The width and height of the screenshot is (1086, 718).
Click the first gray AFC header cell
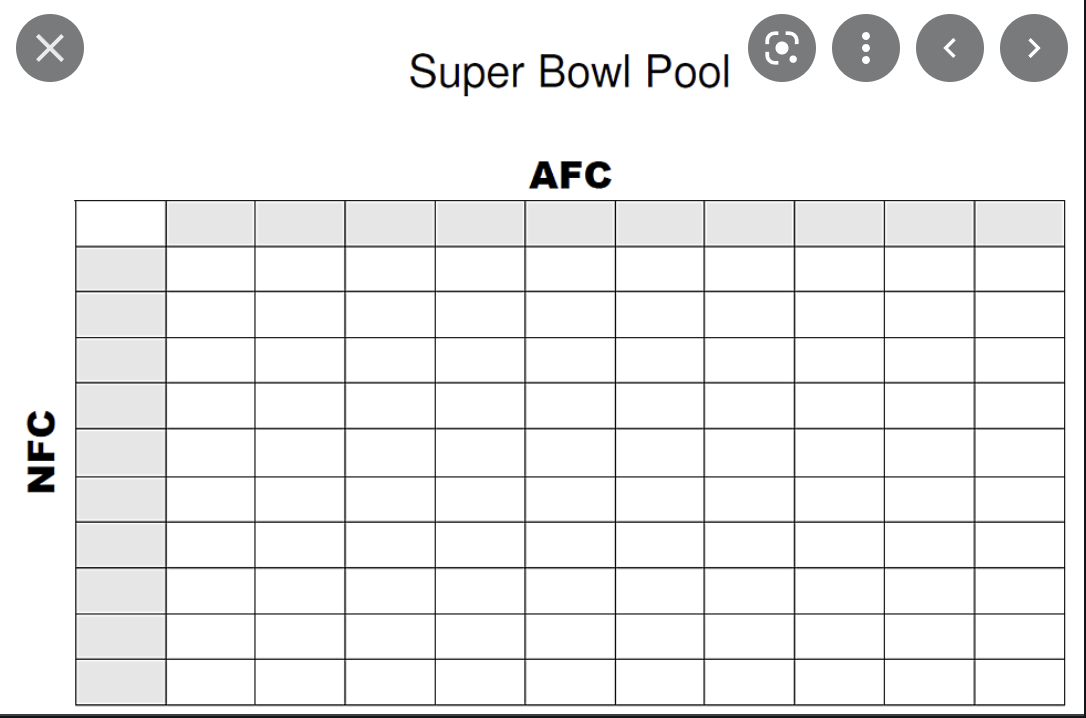click(211, 223)
